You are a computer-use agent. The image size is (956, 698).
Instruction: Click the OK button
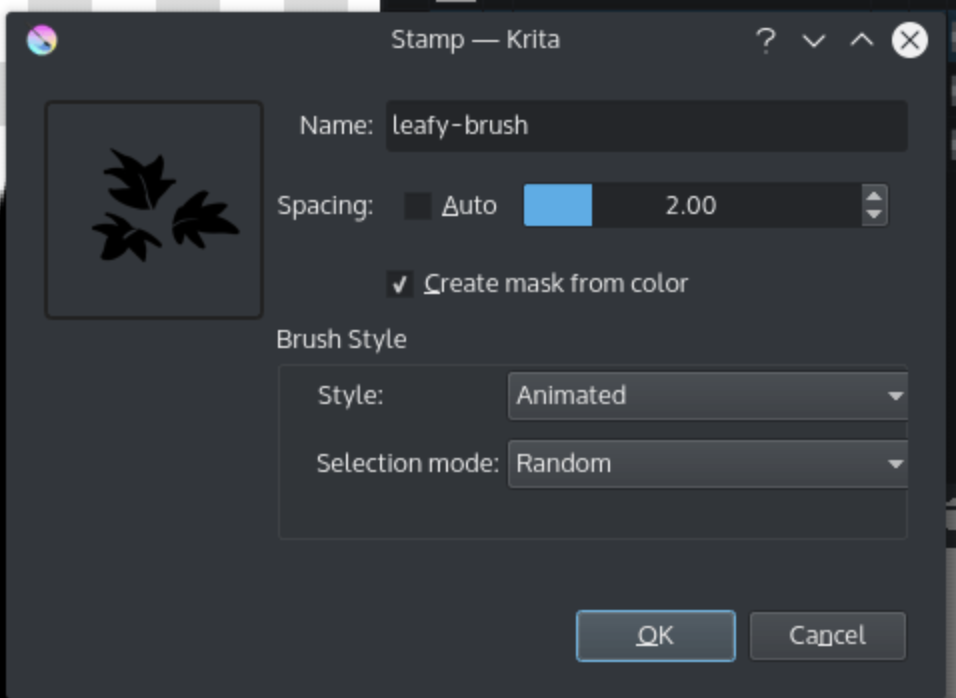655,636
